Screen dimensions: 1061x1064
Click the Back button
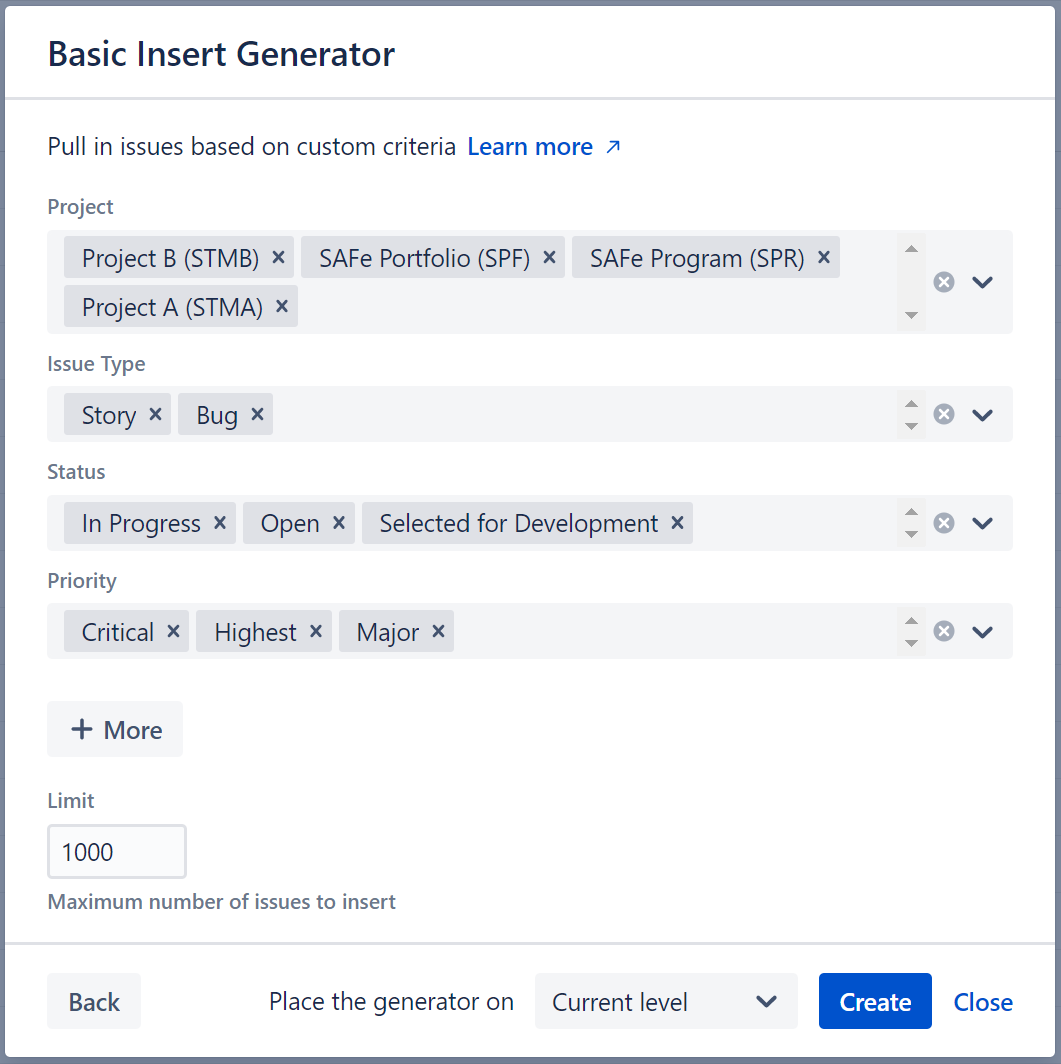point(93,1001)
